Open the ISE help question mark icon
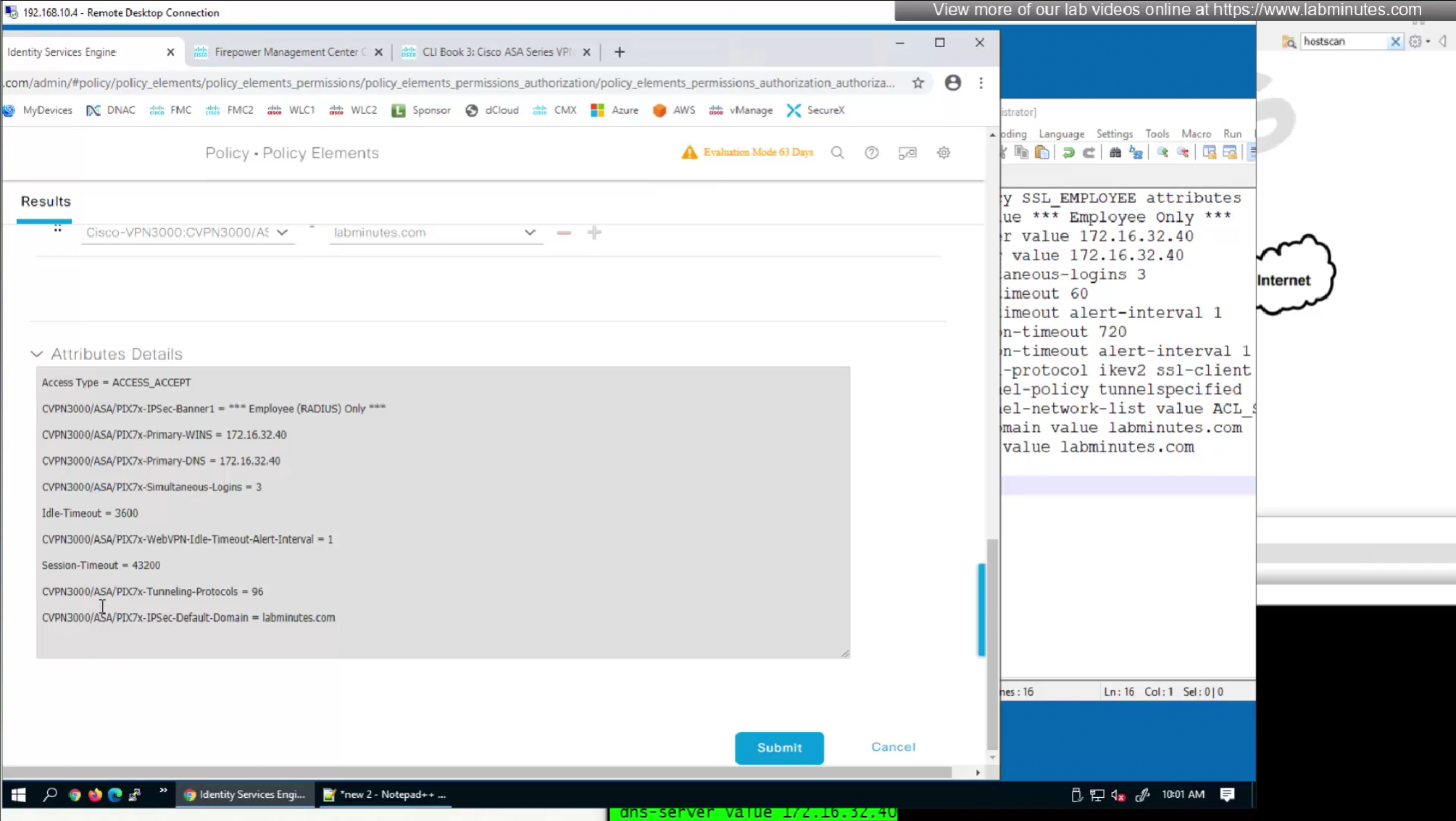1456x821 pixels. 871,153
